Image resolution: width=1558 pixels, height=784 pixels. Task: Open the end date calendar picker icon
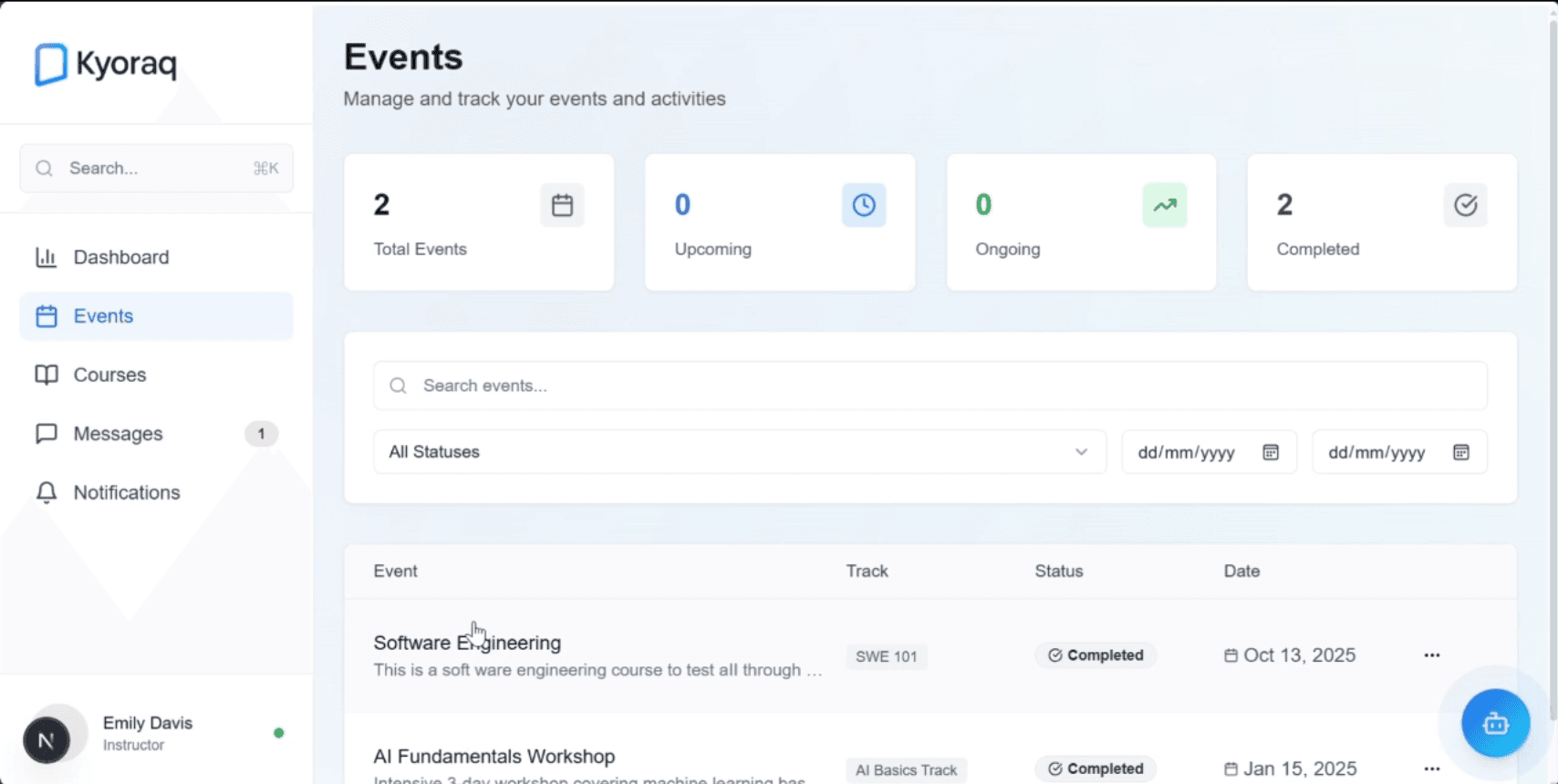point(1460,452)
